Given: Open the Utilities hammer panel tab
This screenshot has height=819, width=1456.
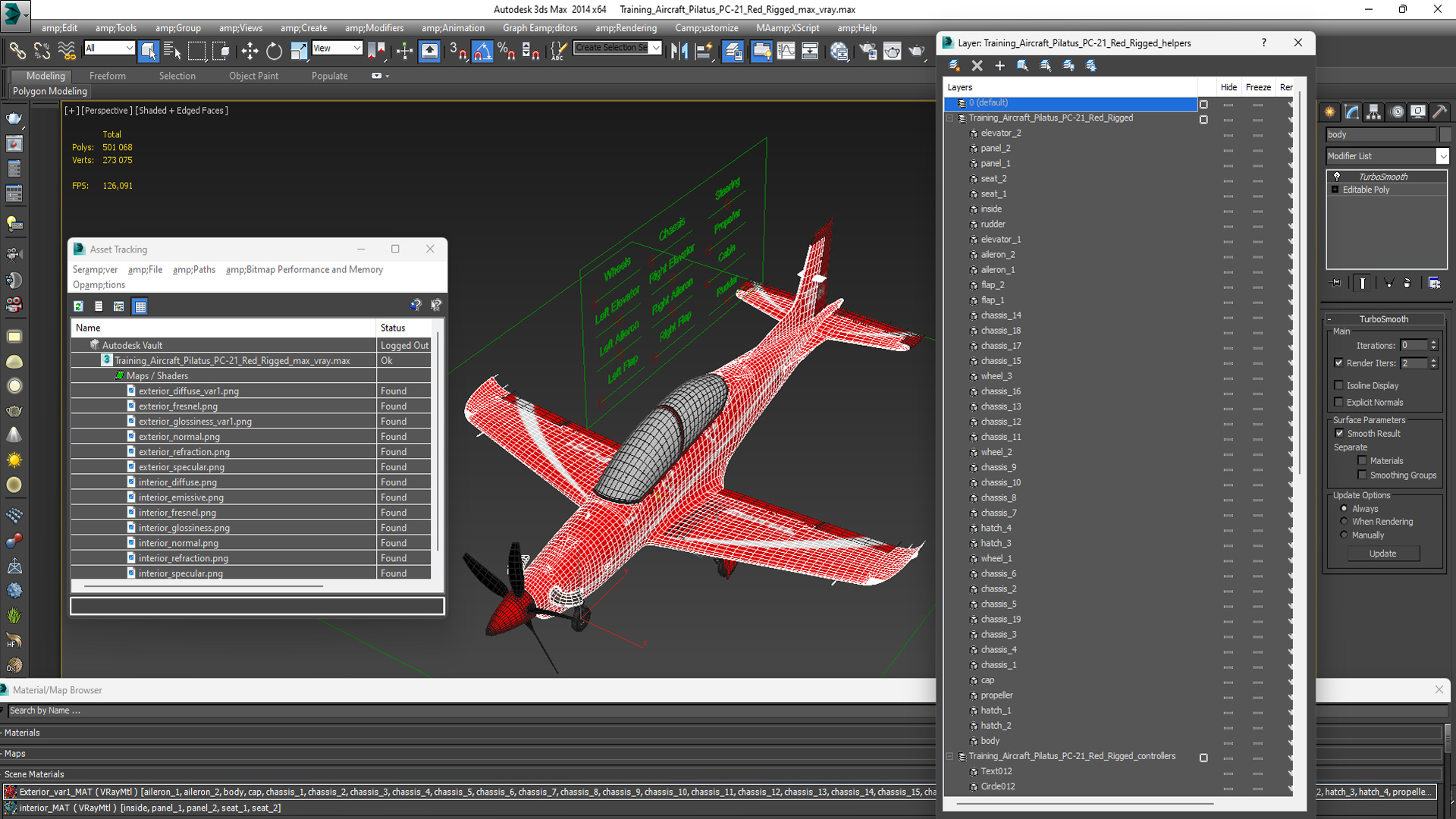Looking at the screenshot, I should pos(1439,112).
